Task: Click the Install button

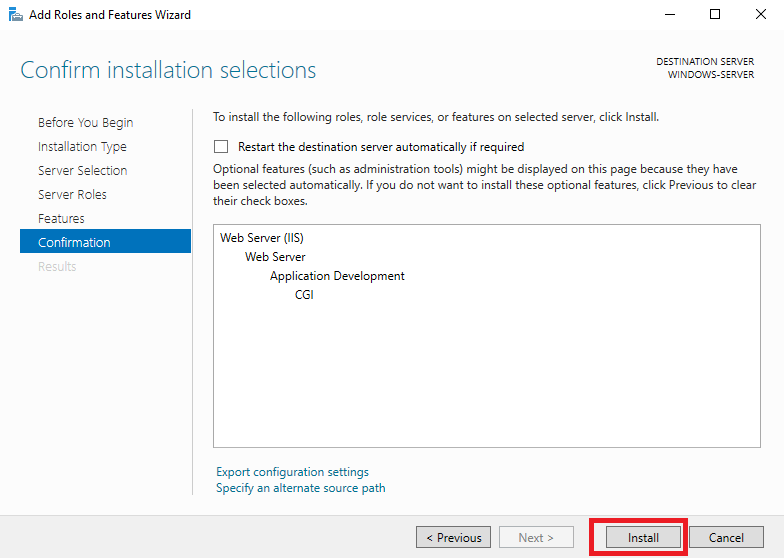Action: (x=643, y=538)
